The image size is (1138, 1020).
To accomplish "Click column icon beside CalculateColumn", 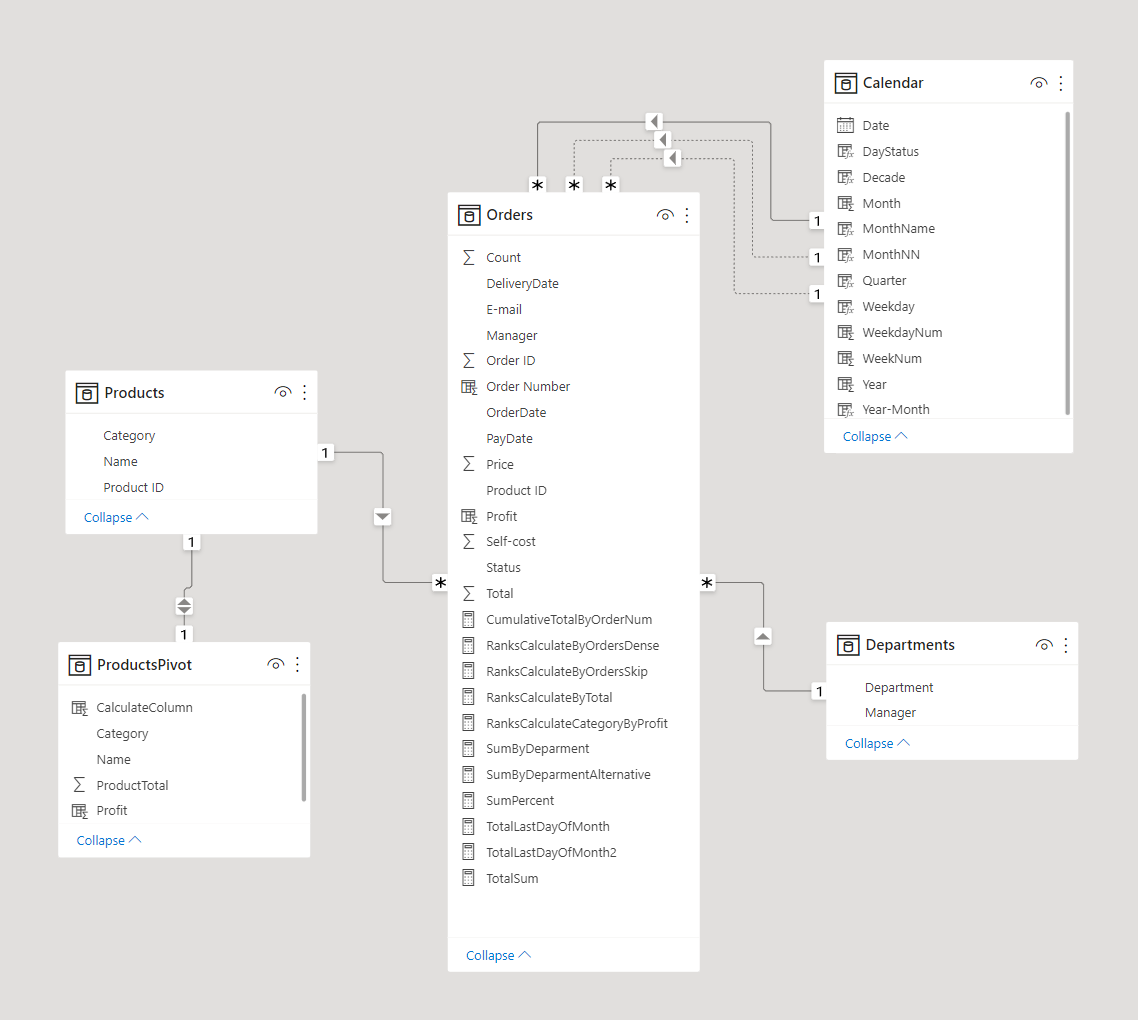I will pos(79,708).
